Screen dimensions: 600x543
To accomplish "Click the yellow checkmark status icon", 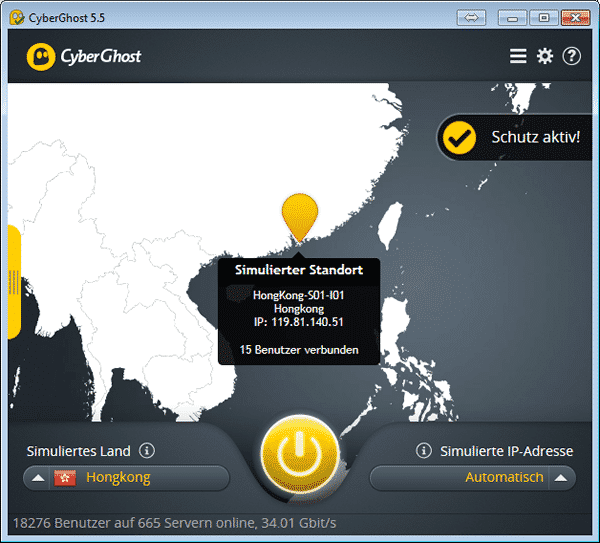I will point(459,137).
